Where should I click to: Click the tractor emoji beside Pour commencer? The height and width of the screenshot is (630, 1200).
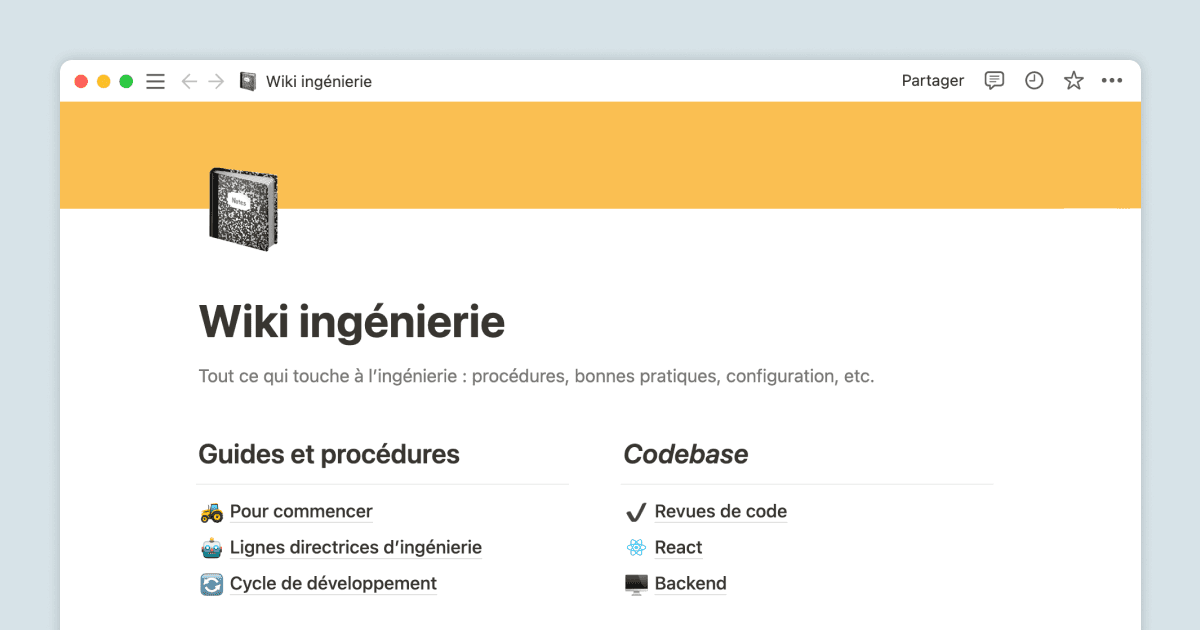pyautogui.click(x=209, y=511)
